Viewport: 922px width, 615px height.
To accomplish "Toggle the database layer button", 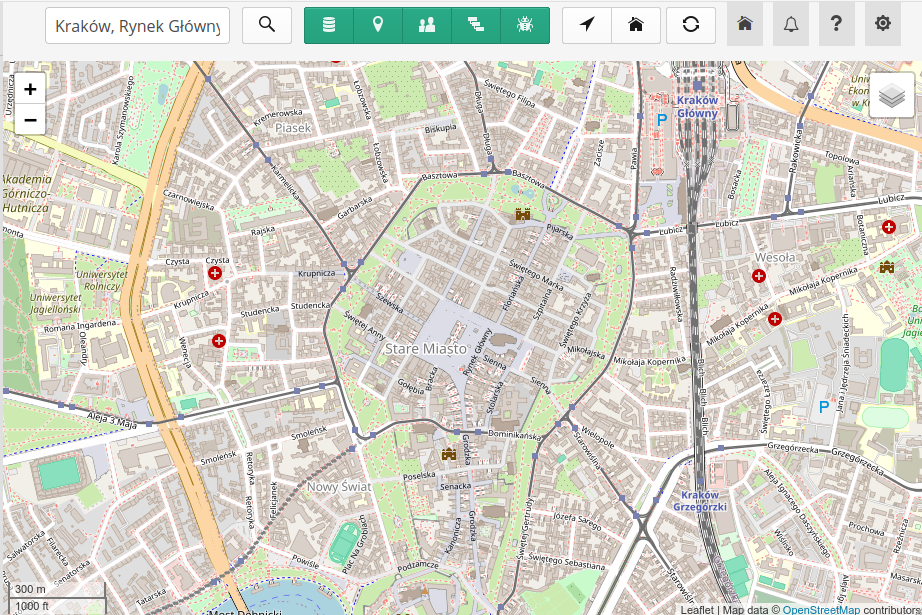I will 329,25.
